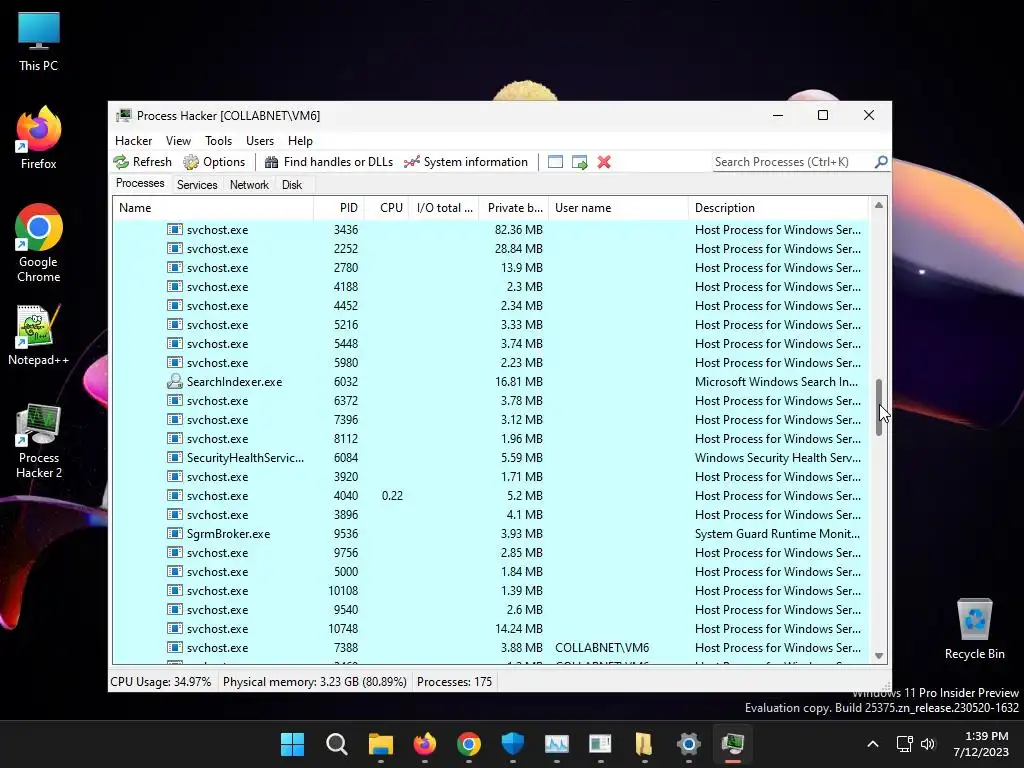Click Physical memory status entry
Screen dimensions: 1024x768
[x=315, y=682]
